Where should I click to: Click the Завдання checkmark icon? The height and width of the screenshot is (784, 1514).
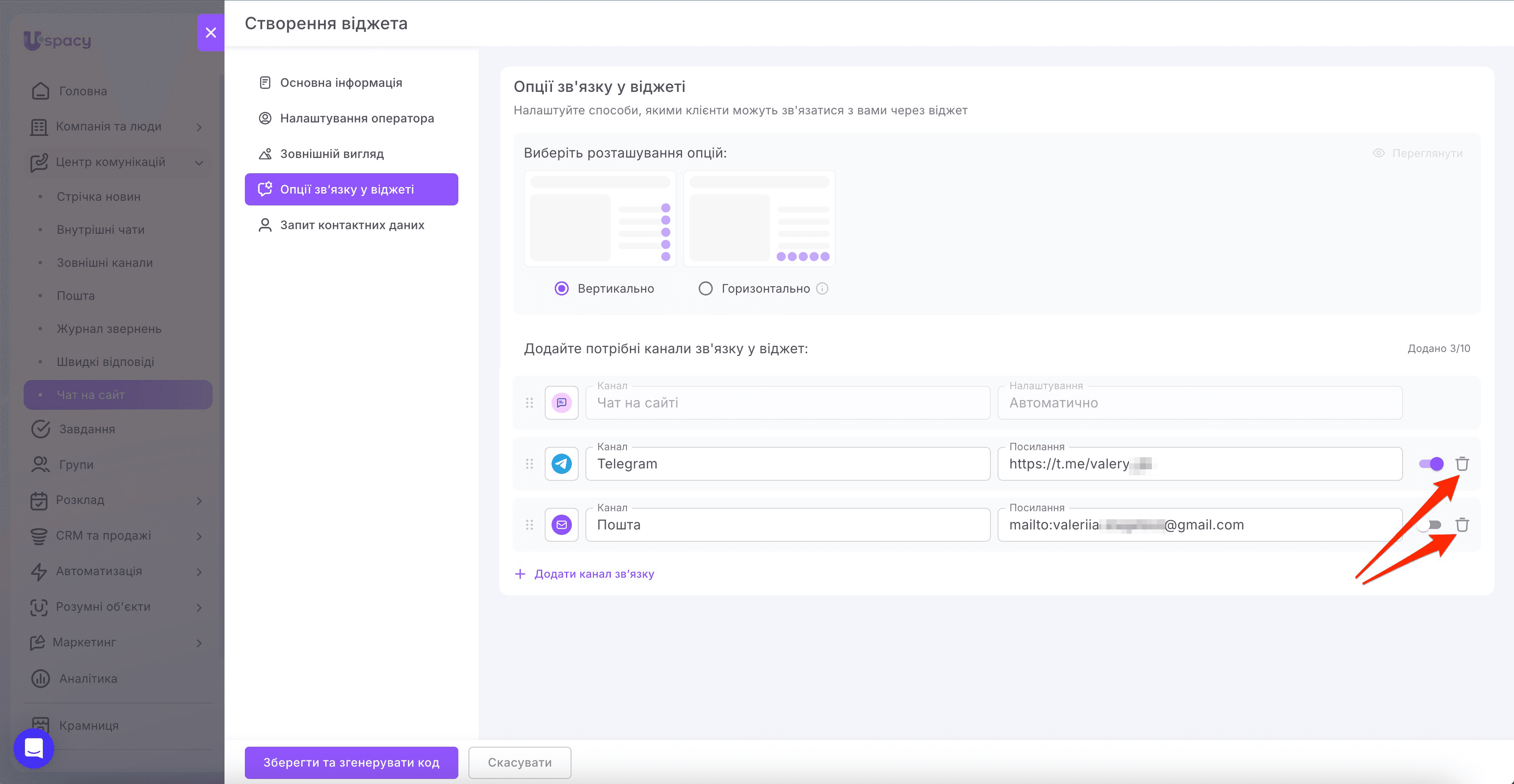(x=41, y=429)
